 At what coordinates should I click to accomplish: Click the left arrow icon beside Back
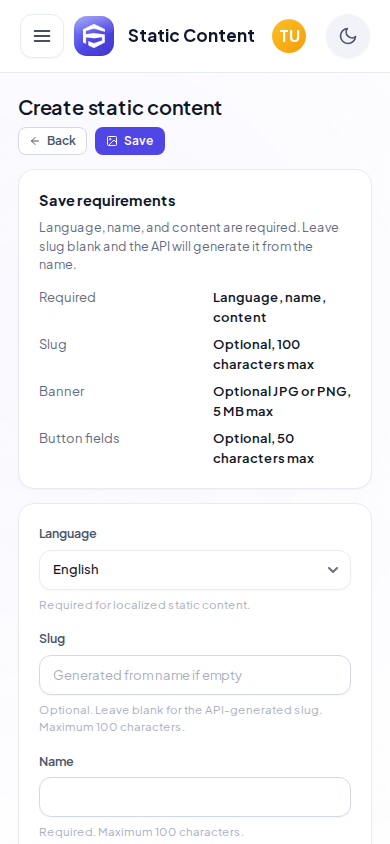(x=35, y=141)
